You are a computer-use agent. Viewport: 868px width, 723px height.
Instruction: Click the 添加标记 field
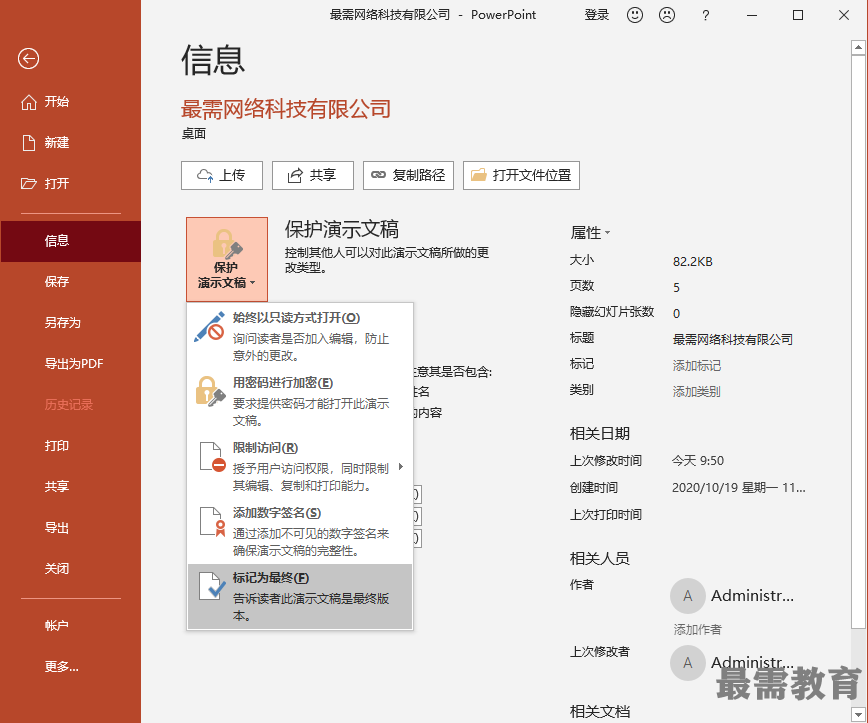(696, 365)
